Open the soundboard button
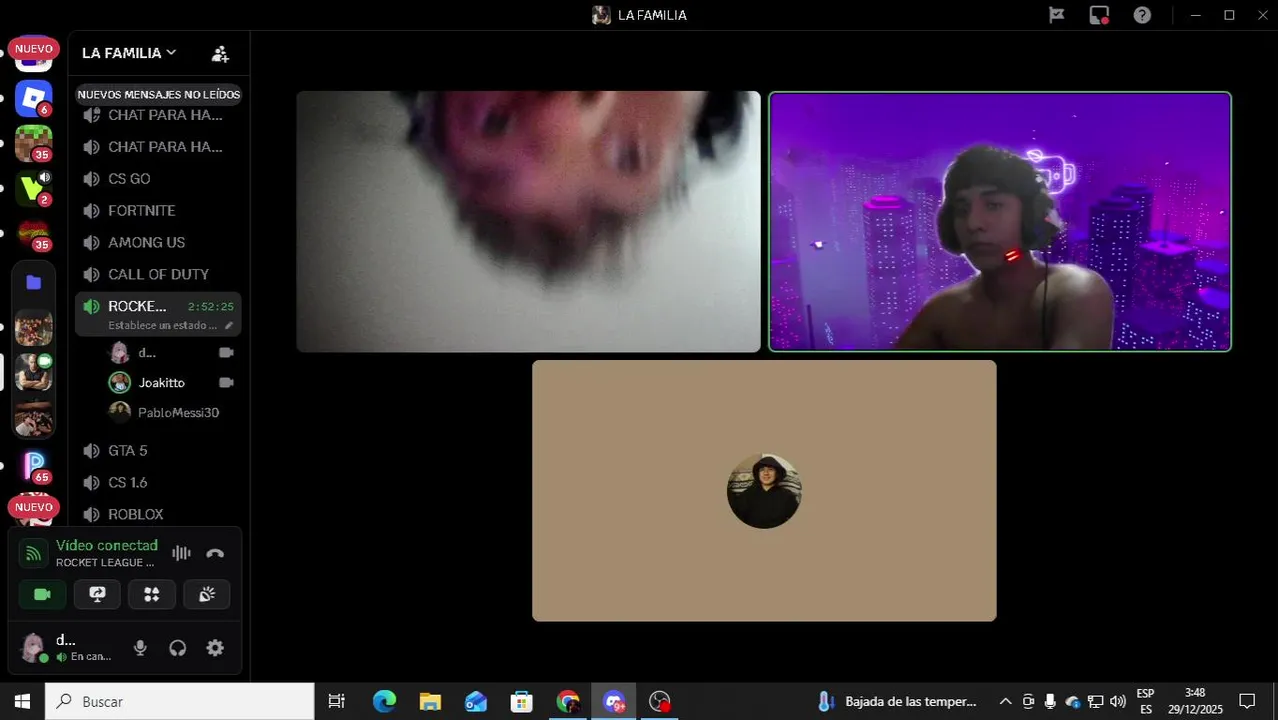The width and height of the screenshot is (1278, 720). point(207,594)
